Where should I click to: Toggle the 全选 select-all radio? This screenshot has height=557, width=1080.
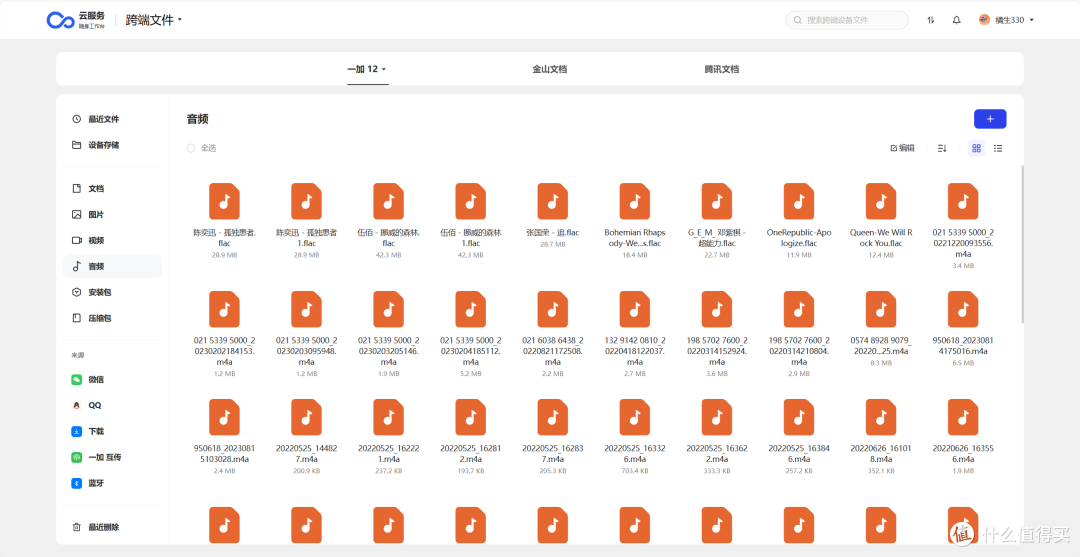pos(191,148)
